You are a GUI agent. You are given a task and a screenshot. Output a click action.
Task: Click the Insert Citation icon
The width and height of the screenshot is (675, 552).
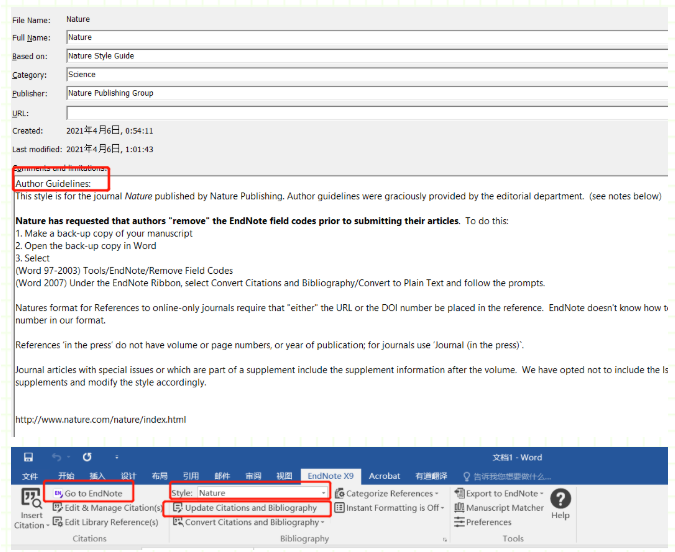point(31,499)
